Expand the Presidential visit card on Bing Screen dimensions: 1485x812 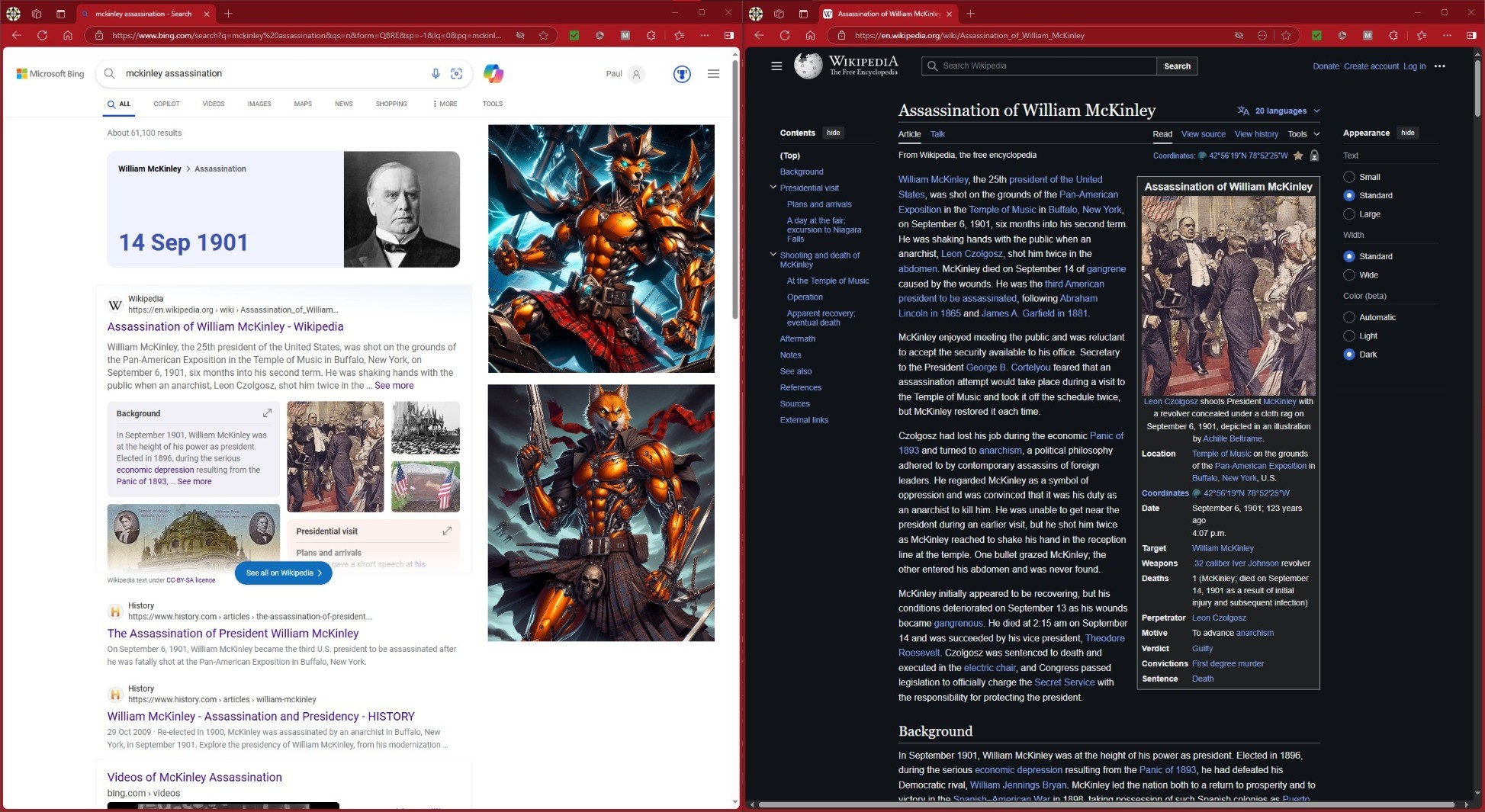point(447,531)
